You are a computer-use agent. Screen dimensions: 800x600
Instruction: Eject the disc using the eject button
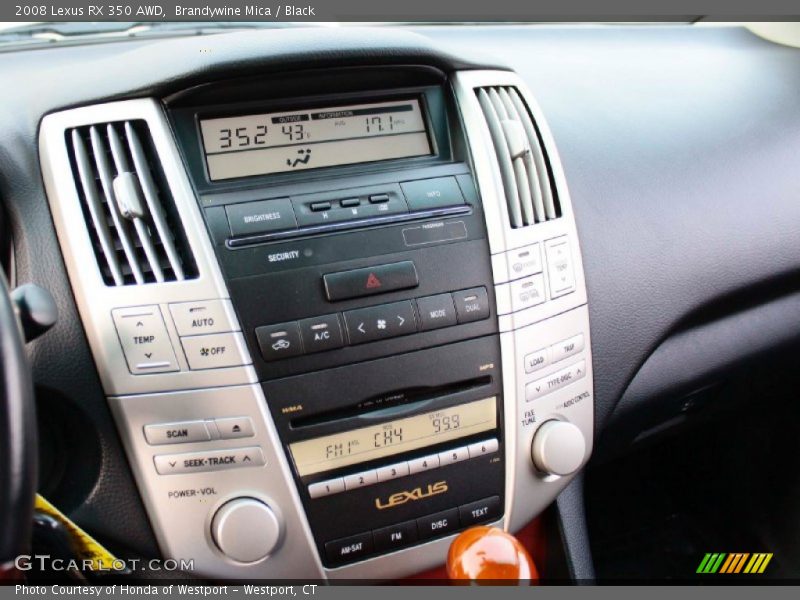tap(235, 429)
